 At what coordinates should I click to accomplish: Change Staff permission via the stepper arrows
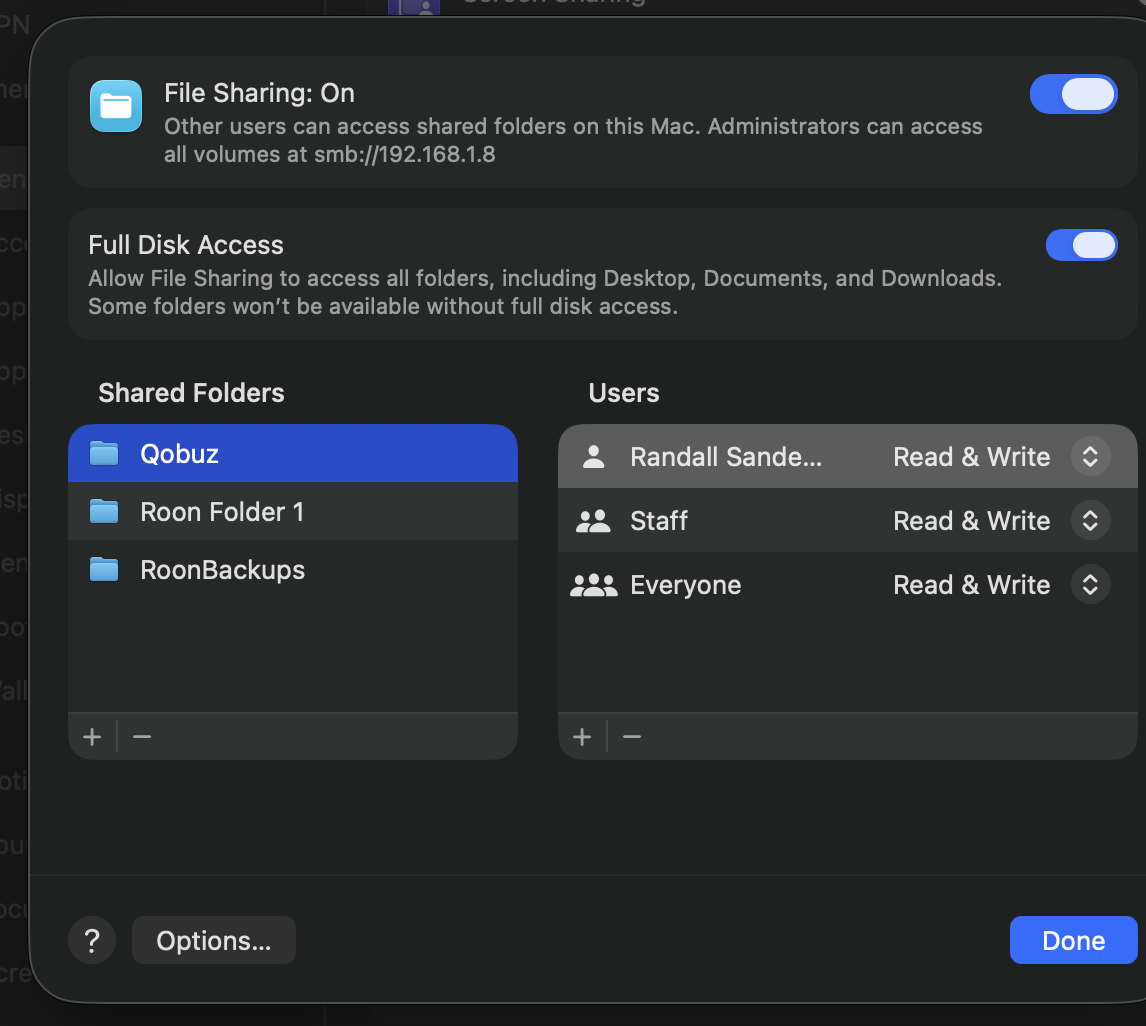[x=1090, y=521]
